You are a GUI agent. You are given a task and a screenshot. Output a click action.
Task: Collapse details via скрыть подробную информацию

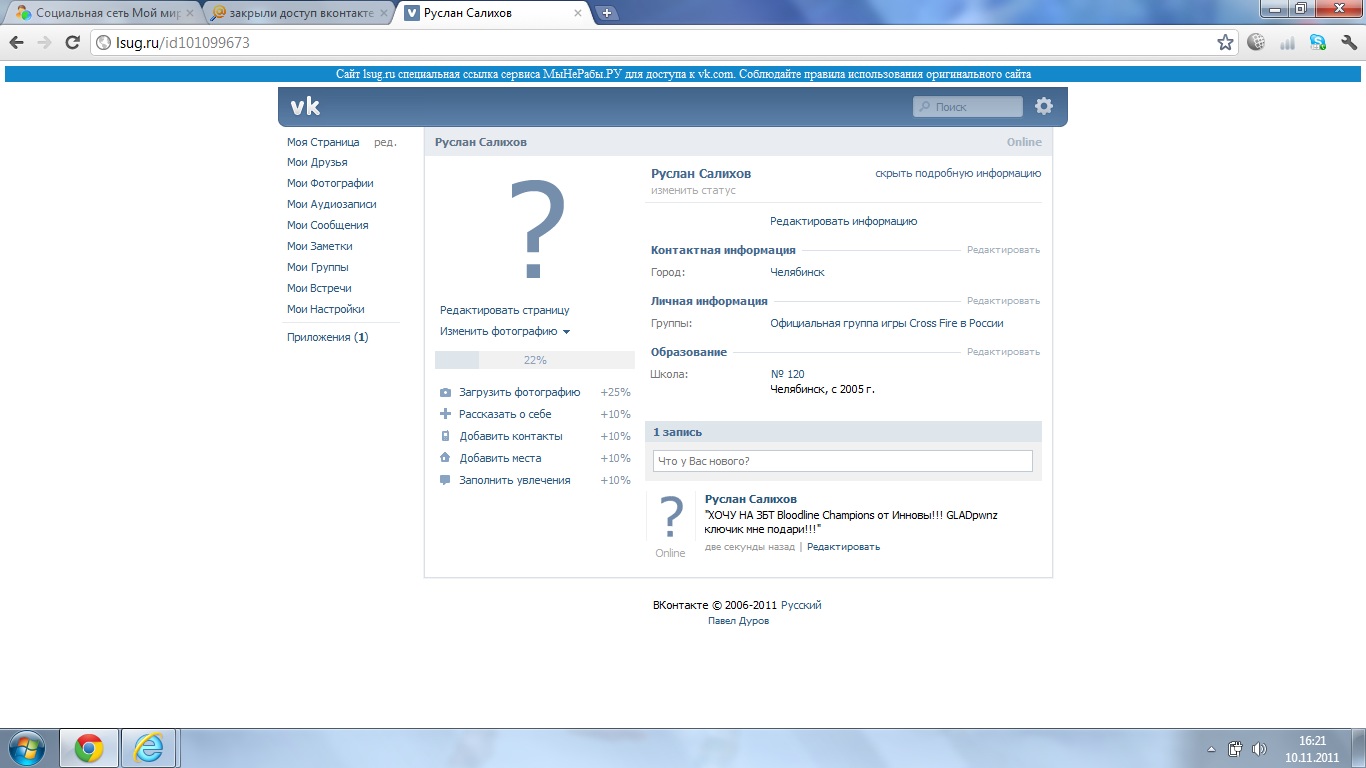pos(957,173)
